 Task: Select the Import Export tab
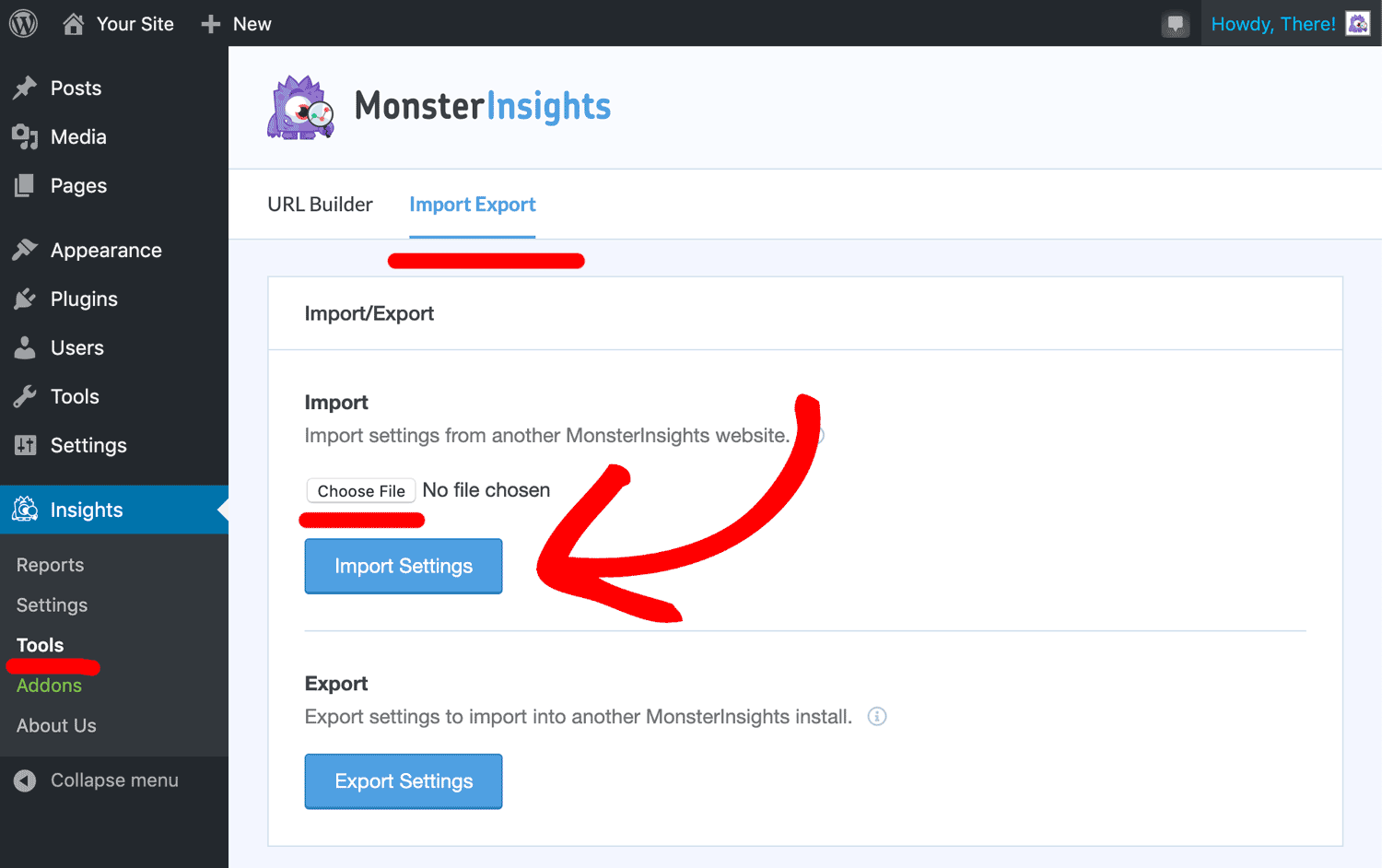coord(473,204)
